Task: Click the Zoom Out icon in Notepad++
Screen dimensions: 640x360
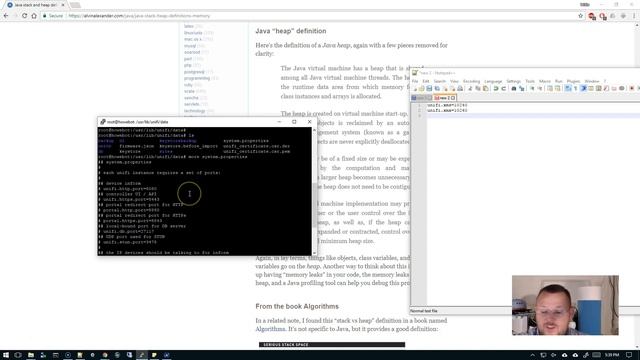Action: [539, 89]
